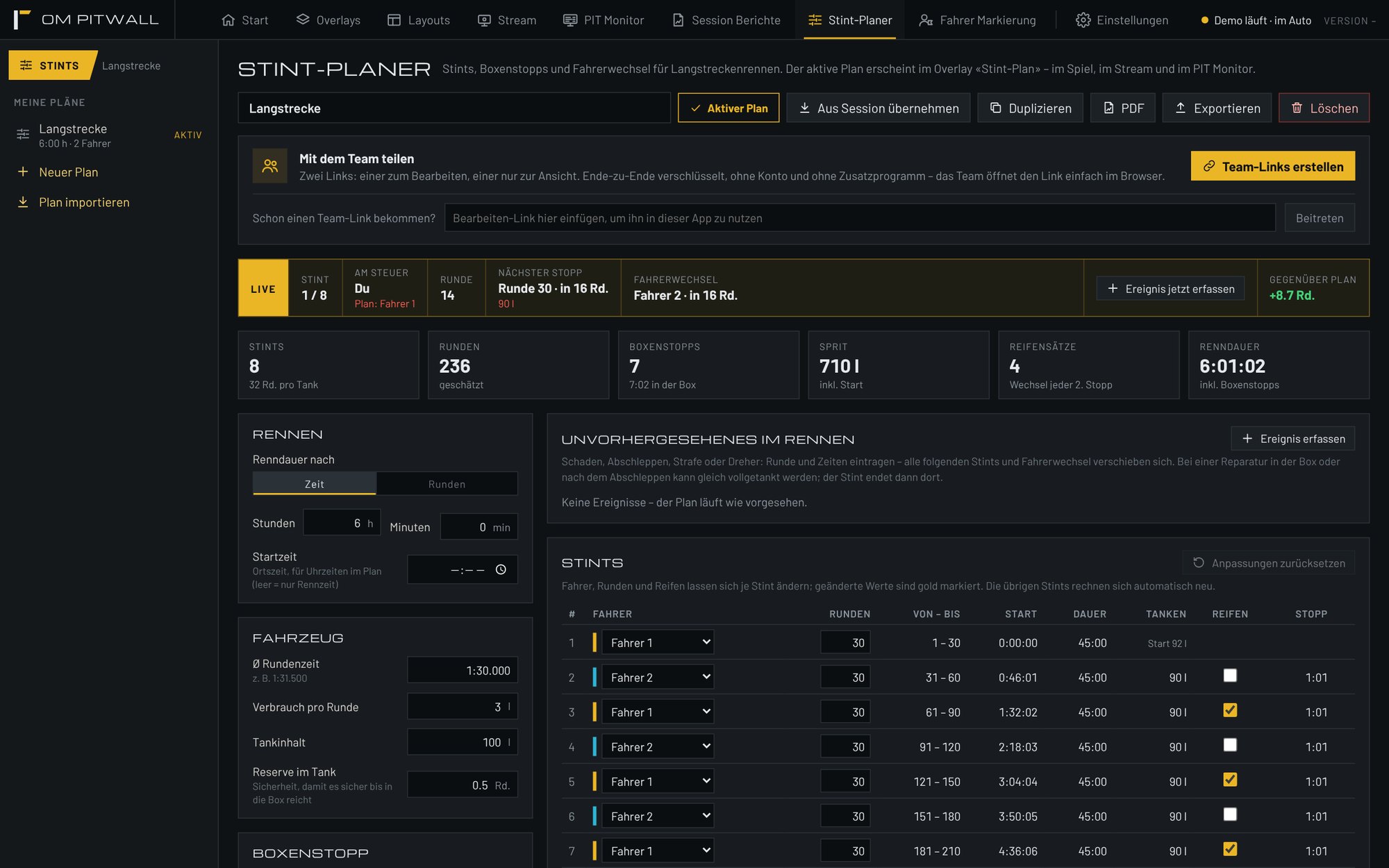The width and height of the screenshot is (1389, 868).
Task: Click Aus Session übernehmen button
Action: 879,108
